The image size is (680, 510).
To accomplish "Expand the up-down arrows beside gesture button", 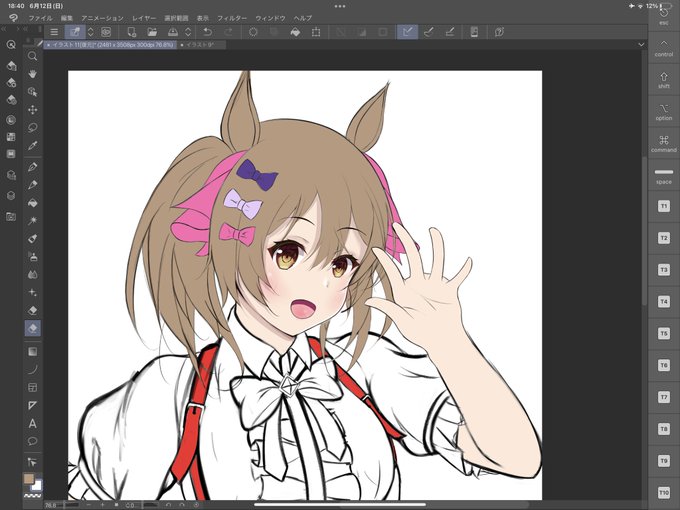I will (91, 32).
